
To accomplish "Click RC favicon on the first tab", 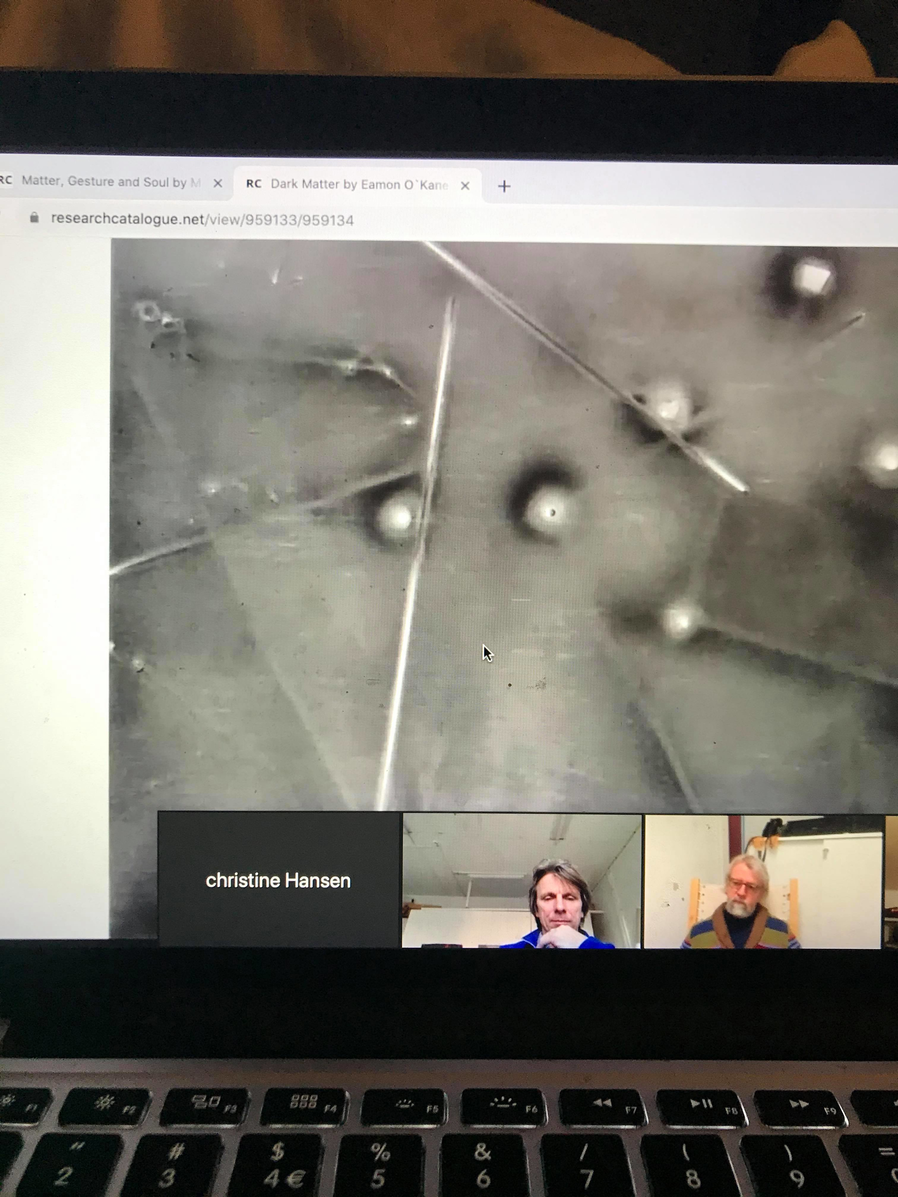I will pyautogui.click(x=6, y=182).
